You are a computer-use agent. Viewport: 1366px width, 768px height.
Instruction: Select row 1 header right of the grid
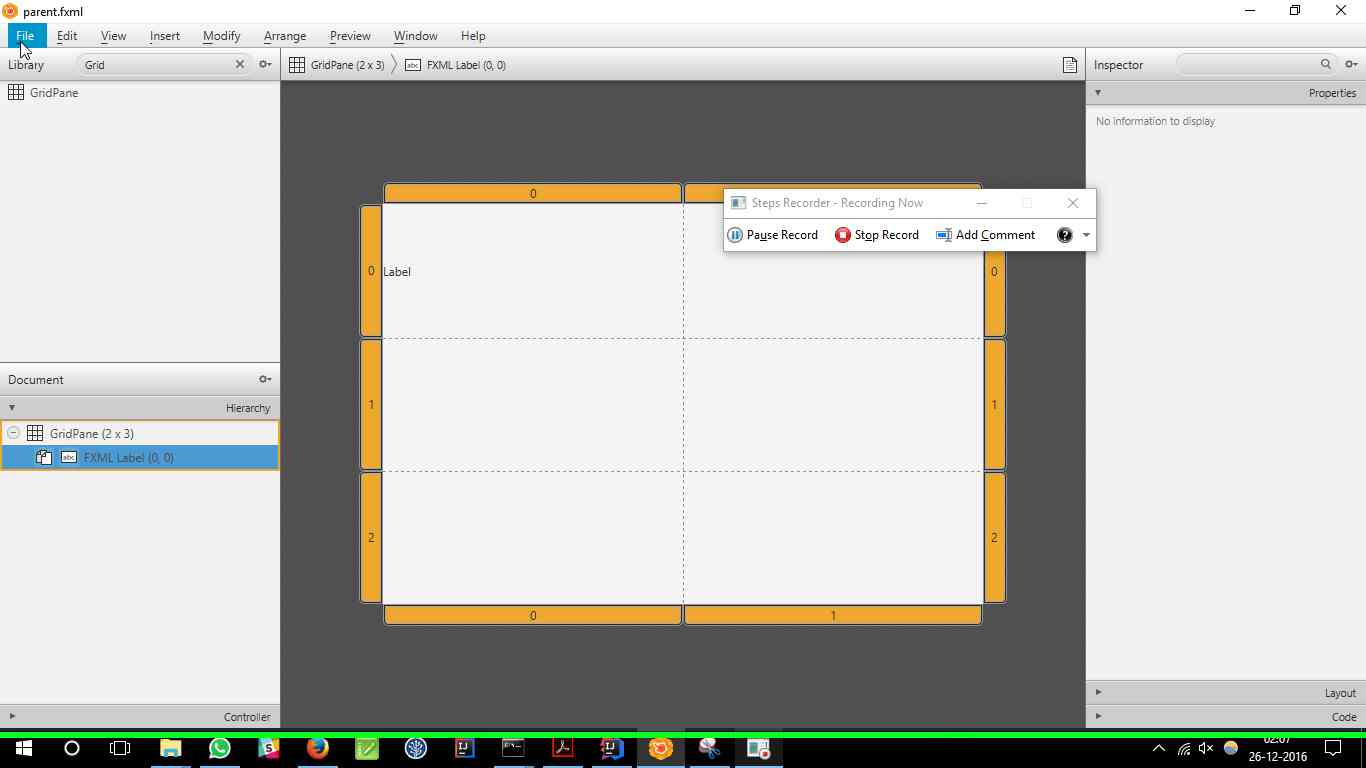click(x=994, y=404)
